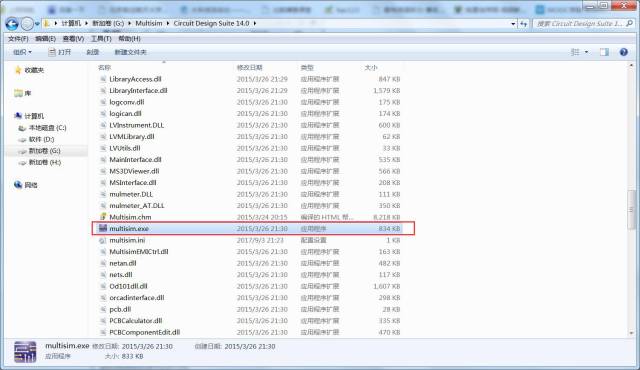Click Circuit Design Suite 14.0 breadcrumb
The width and height of the screenshot is (640, 370).
pyautogui.click(x=211, y=24)
